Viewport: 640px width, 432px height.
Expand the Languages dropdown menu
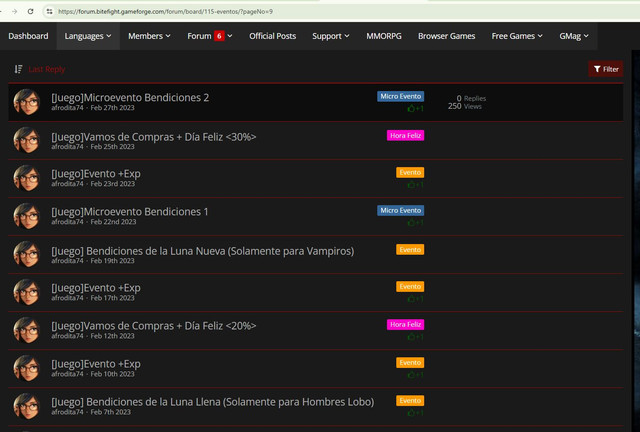[88, 36]
